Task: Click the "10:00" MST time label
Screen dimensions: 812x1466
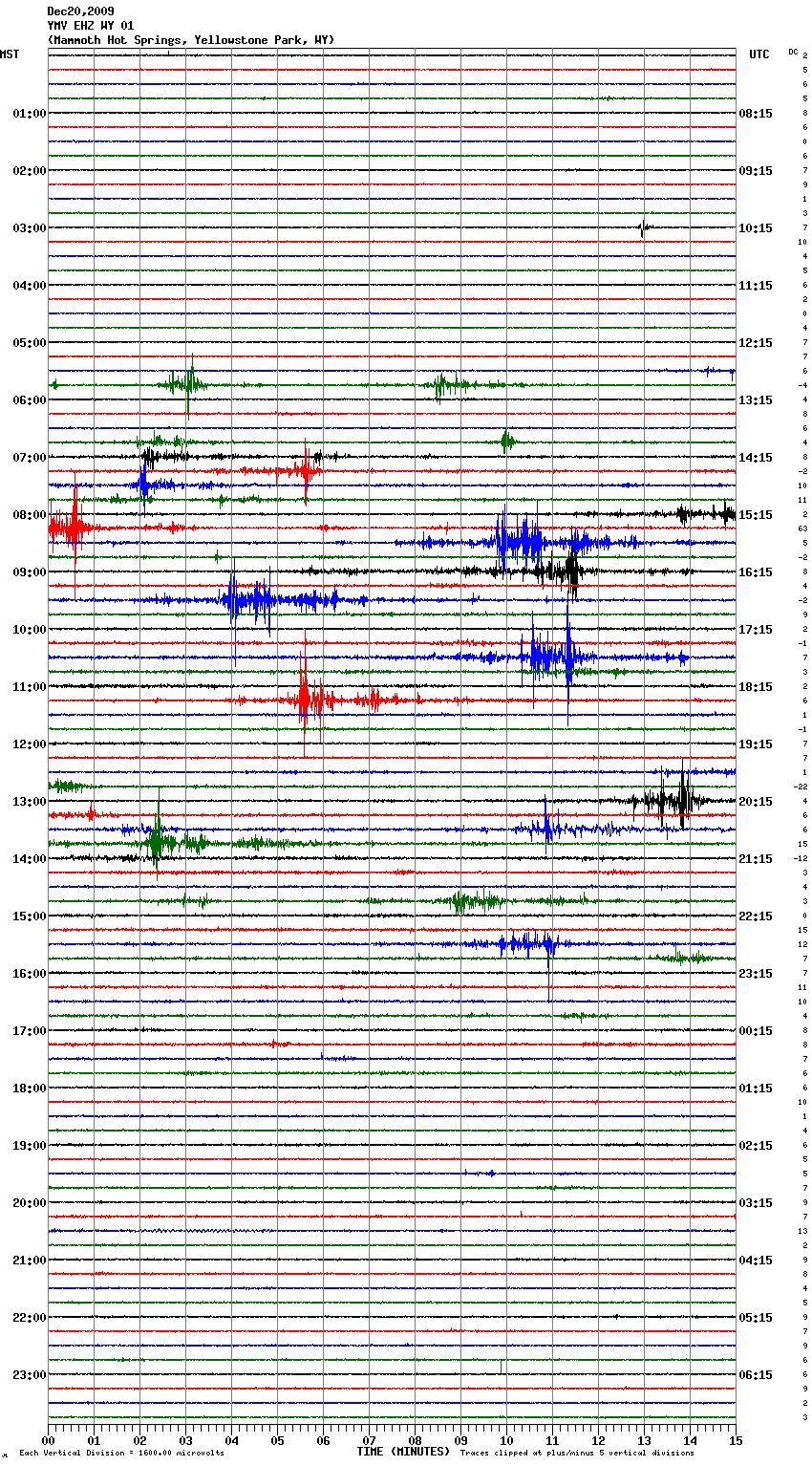Action: [30, 630]
